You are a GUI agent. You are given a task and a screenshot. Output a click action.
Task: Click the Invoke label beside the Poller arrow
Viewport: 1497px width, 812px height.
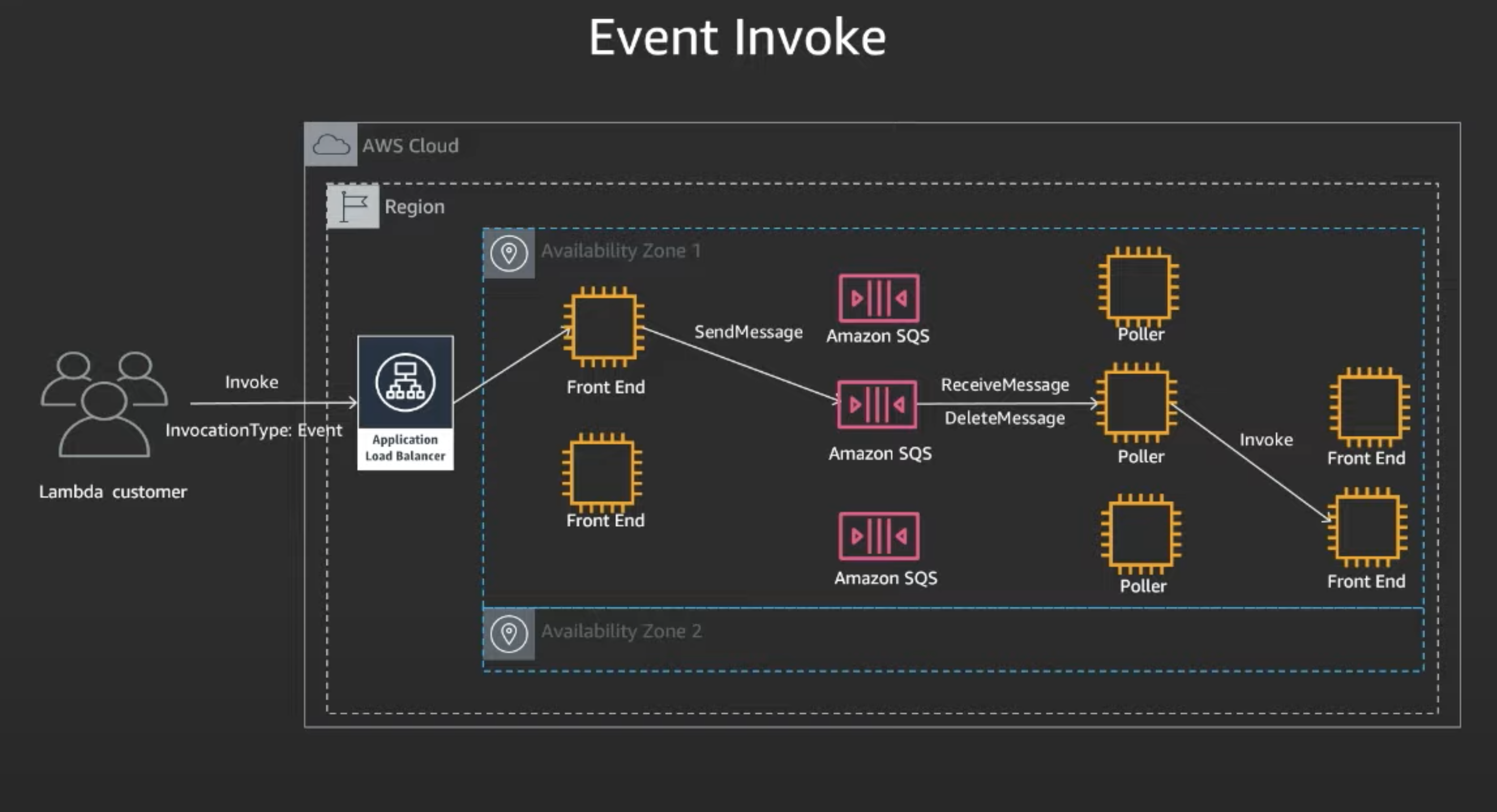coord(1266,439)
